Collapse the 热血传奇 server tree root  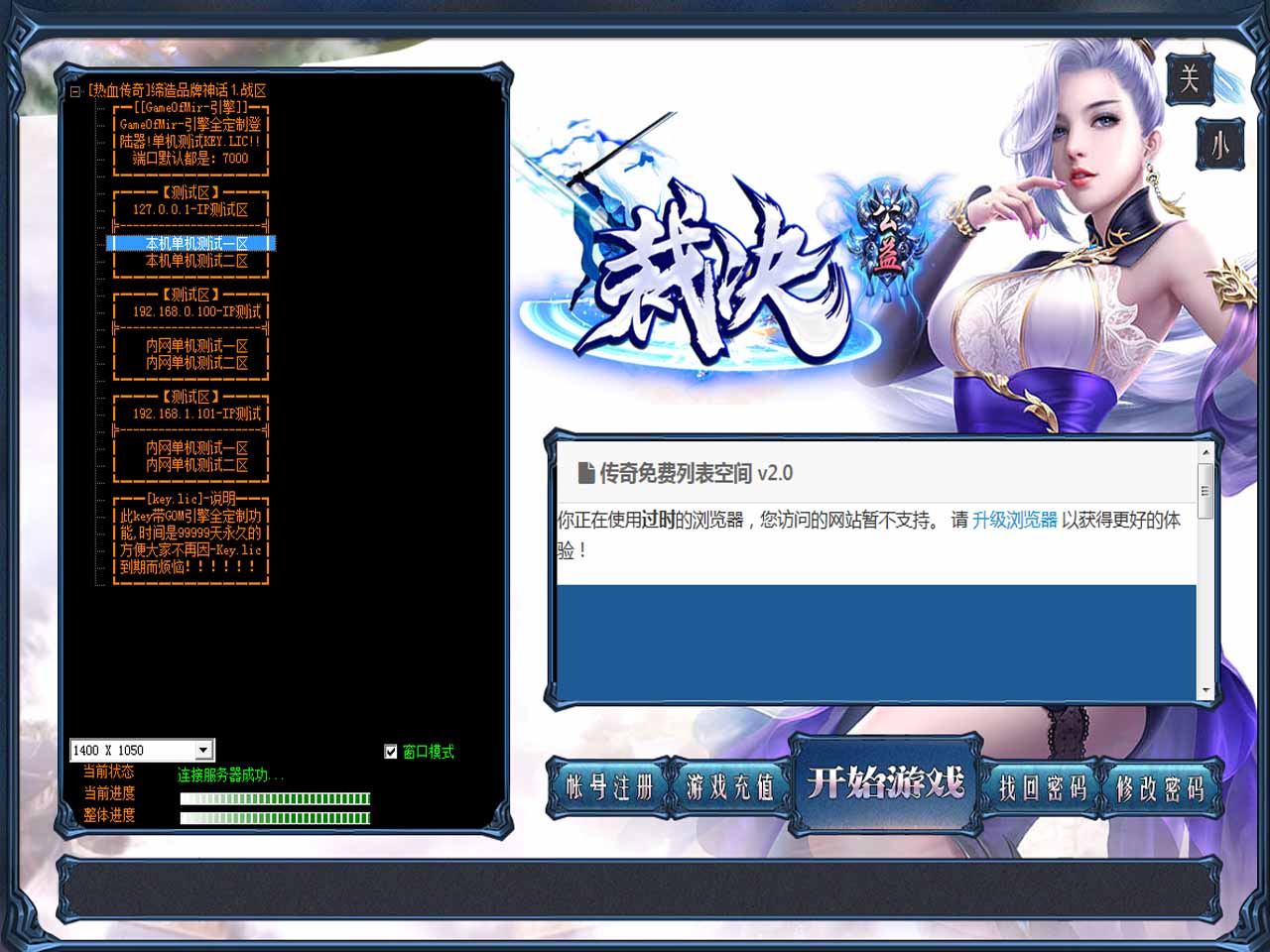coord(75,91)
